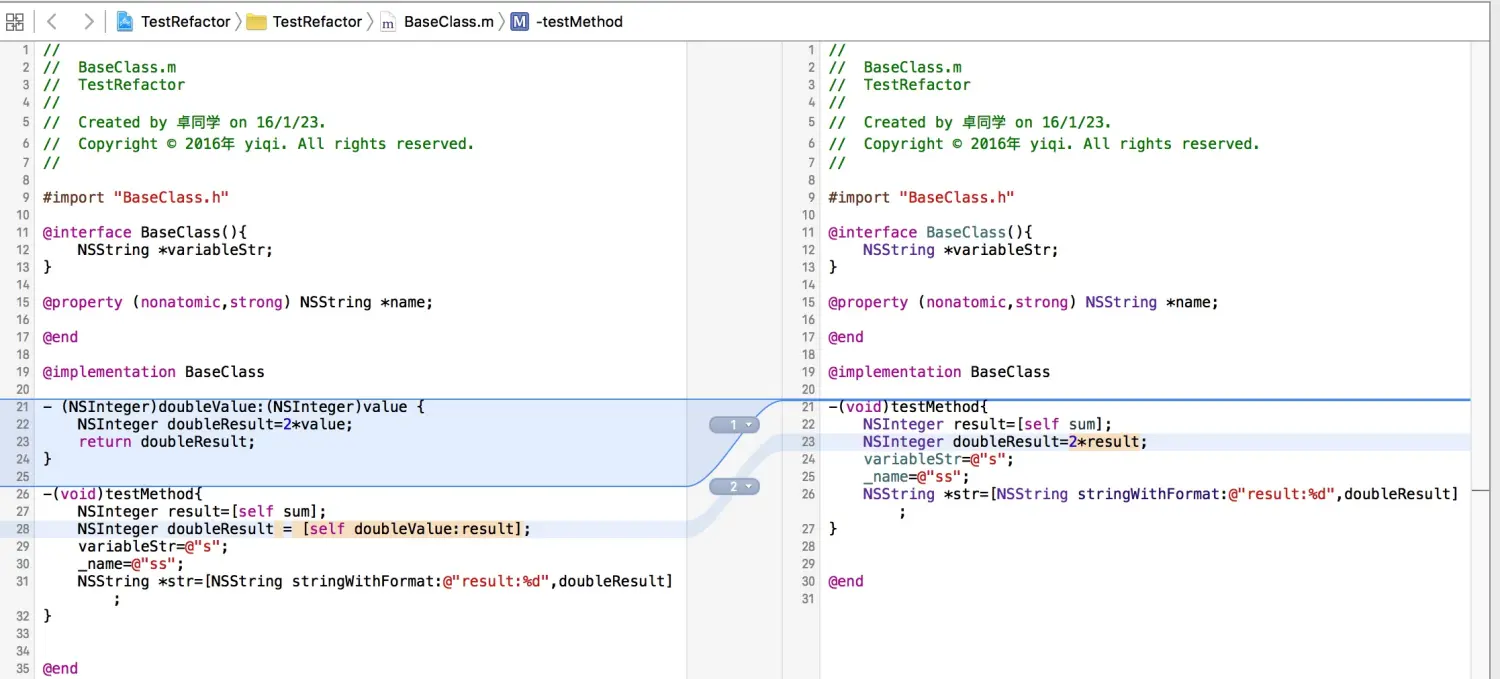Image resolution: width=1500 pixels, height=679 pixels.
Task: Click the TestRefactor project icon in breadcrumb
Action: pos(125,21)
